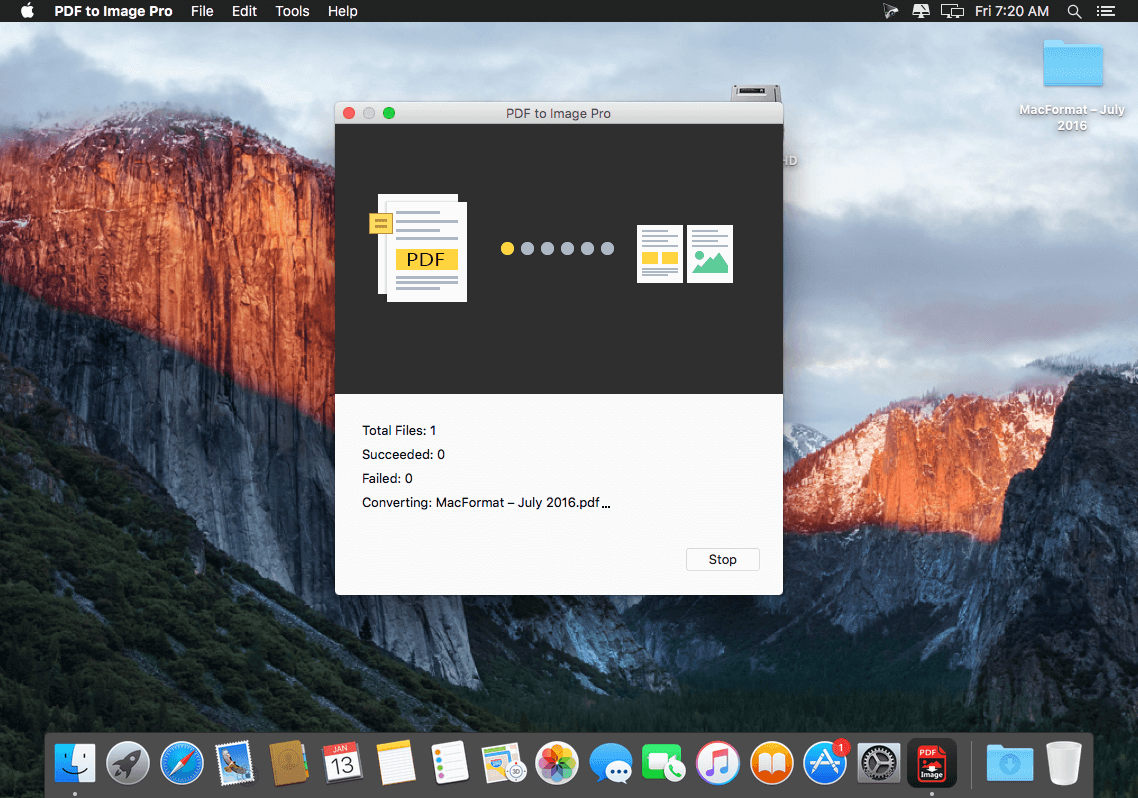The height and width of the screenshot is (798, 1138).
Task: Open iTunes from the Dock
Action: [717, 763]
